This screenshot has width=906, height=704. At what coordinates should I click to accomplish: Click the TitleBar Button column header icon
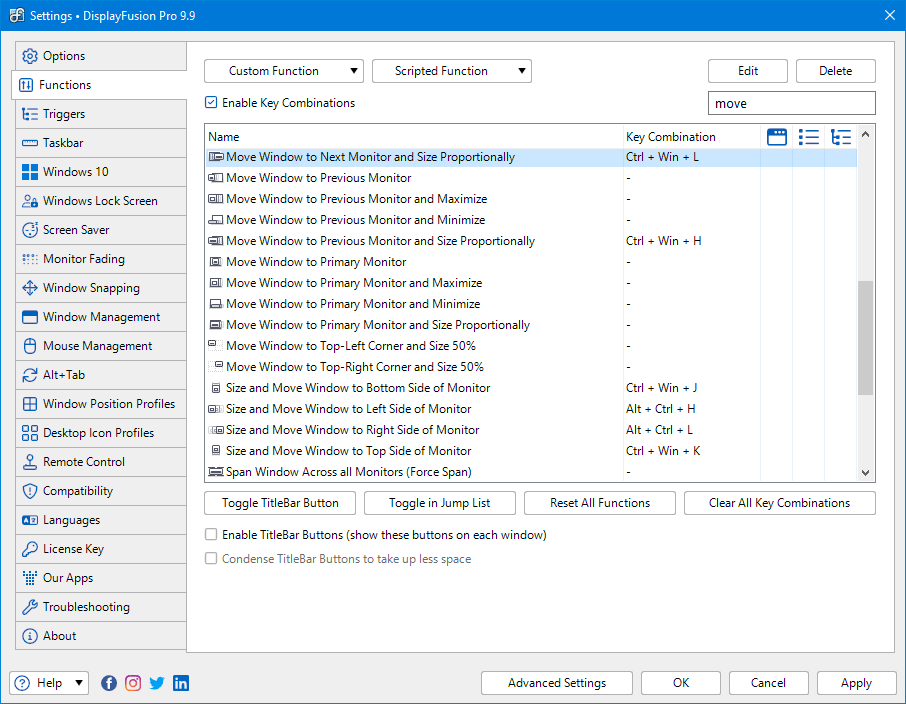[x=777, y=137]
